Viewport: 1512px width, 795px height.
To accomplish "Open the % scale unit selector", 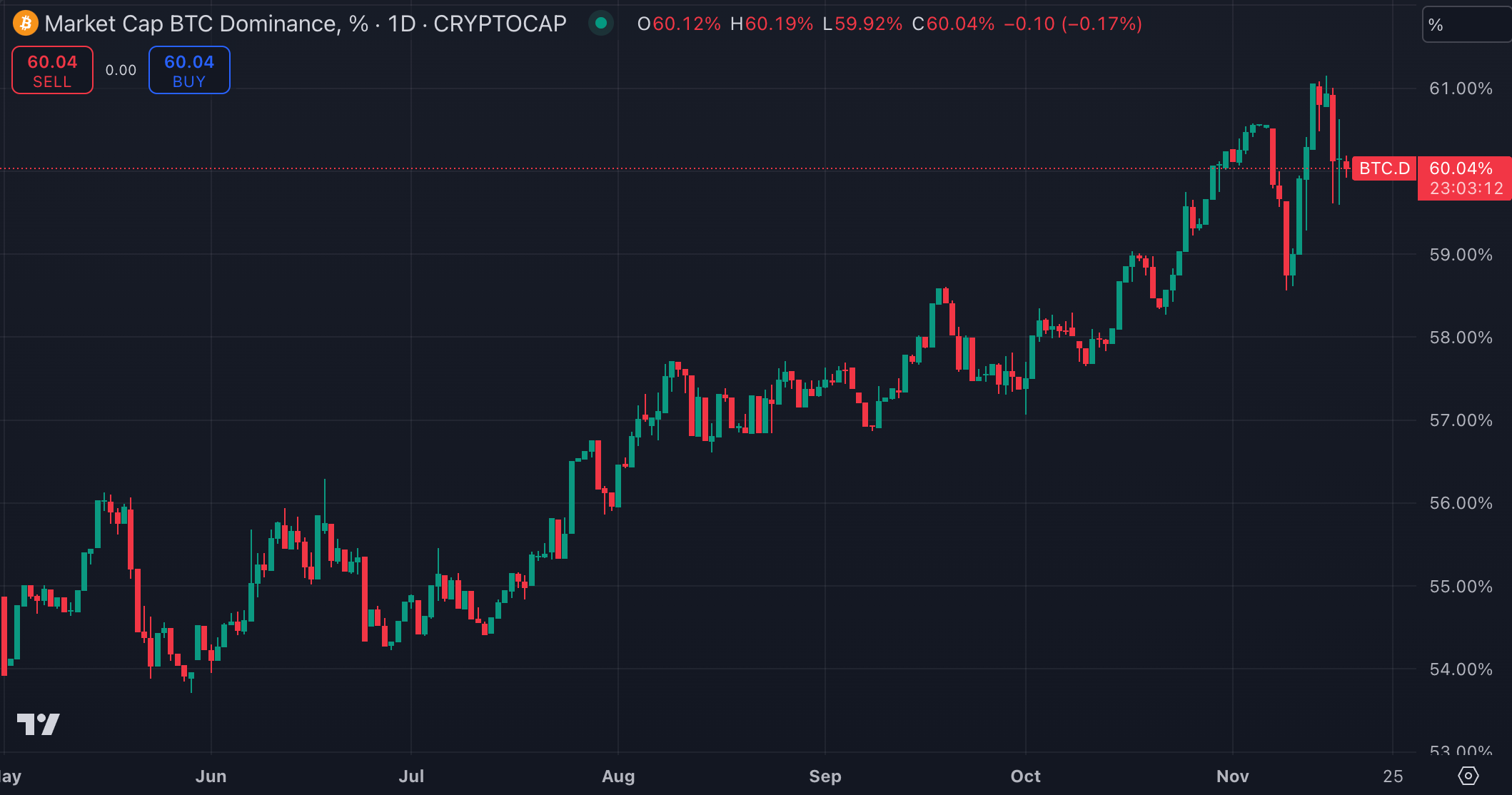I will [x=1466, y=25].
